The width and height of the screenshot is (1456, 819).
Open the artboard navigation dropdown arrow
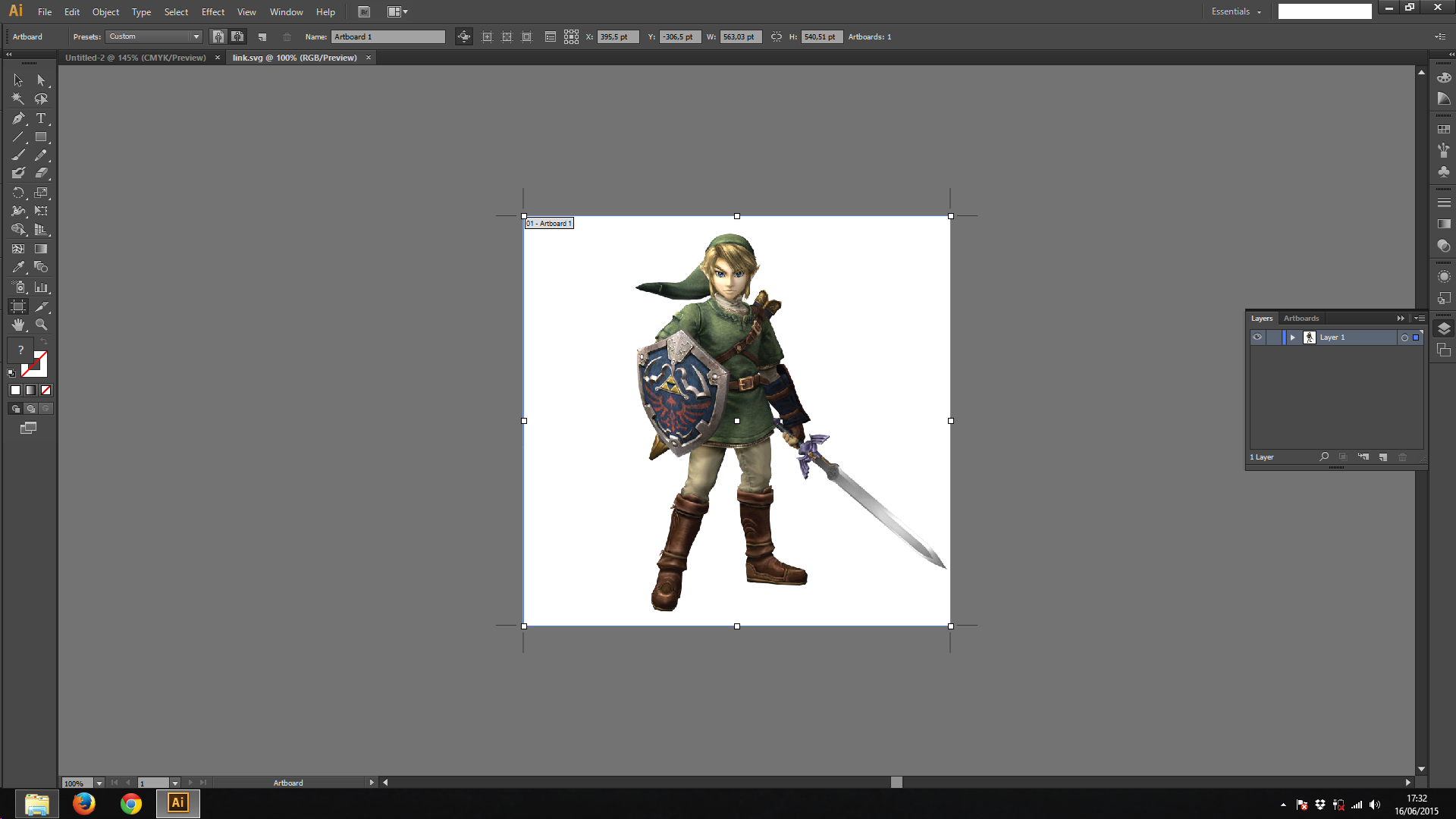(x=175, y=783)
